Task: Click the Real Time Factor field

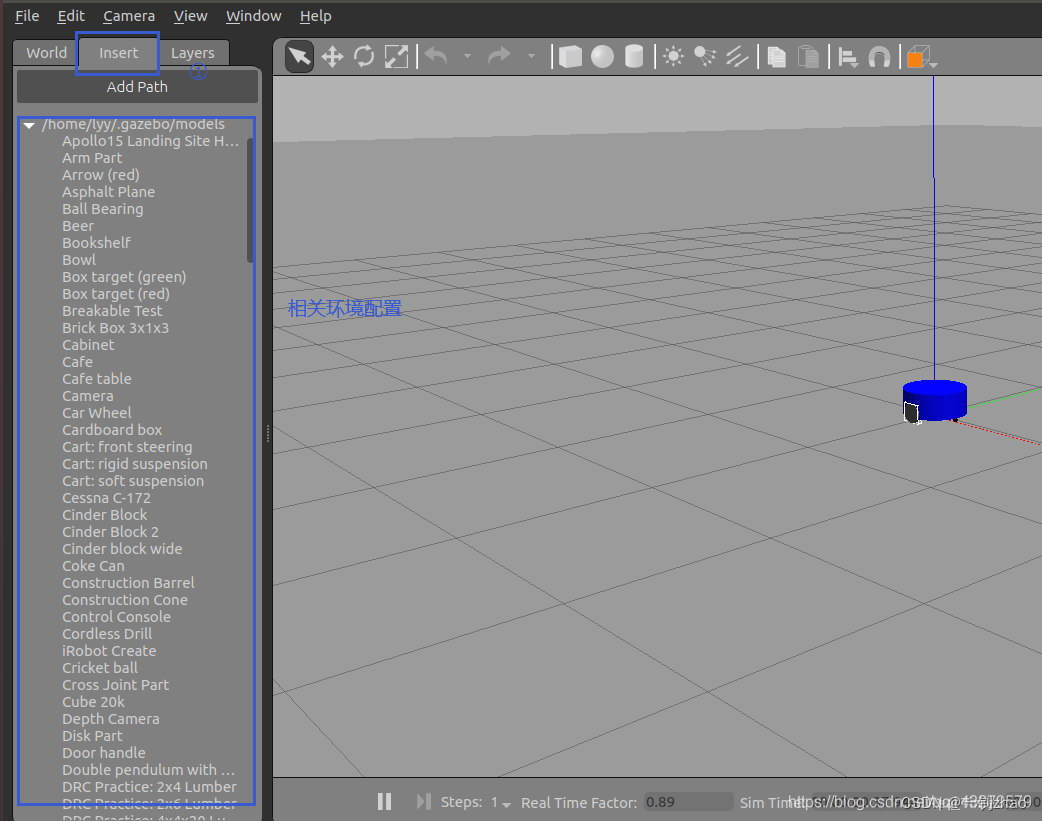Action: coord(688,802)
